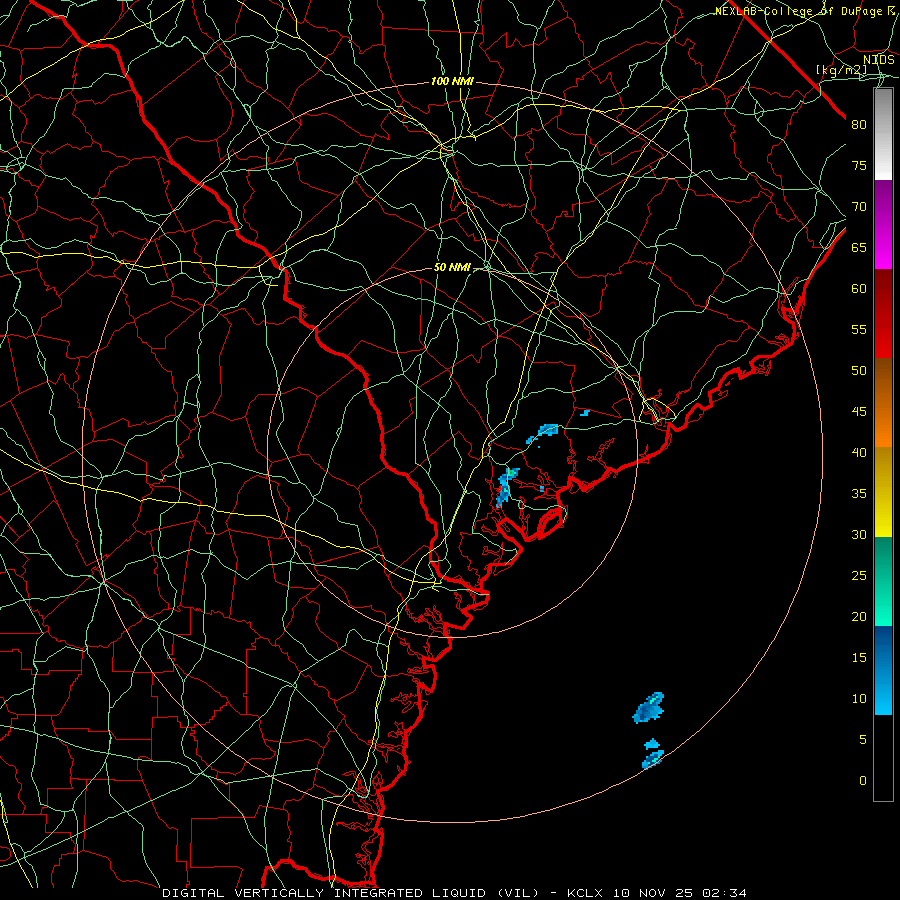Click the largest offshore blue radar echo
Image resolution: width=900 pixels, height=900 pixels.
(x=649, y=708)
